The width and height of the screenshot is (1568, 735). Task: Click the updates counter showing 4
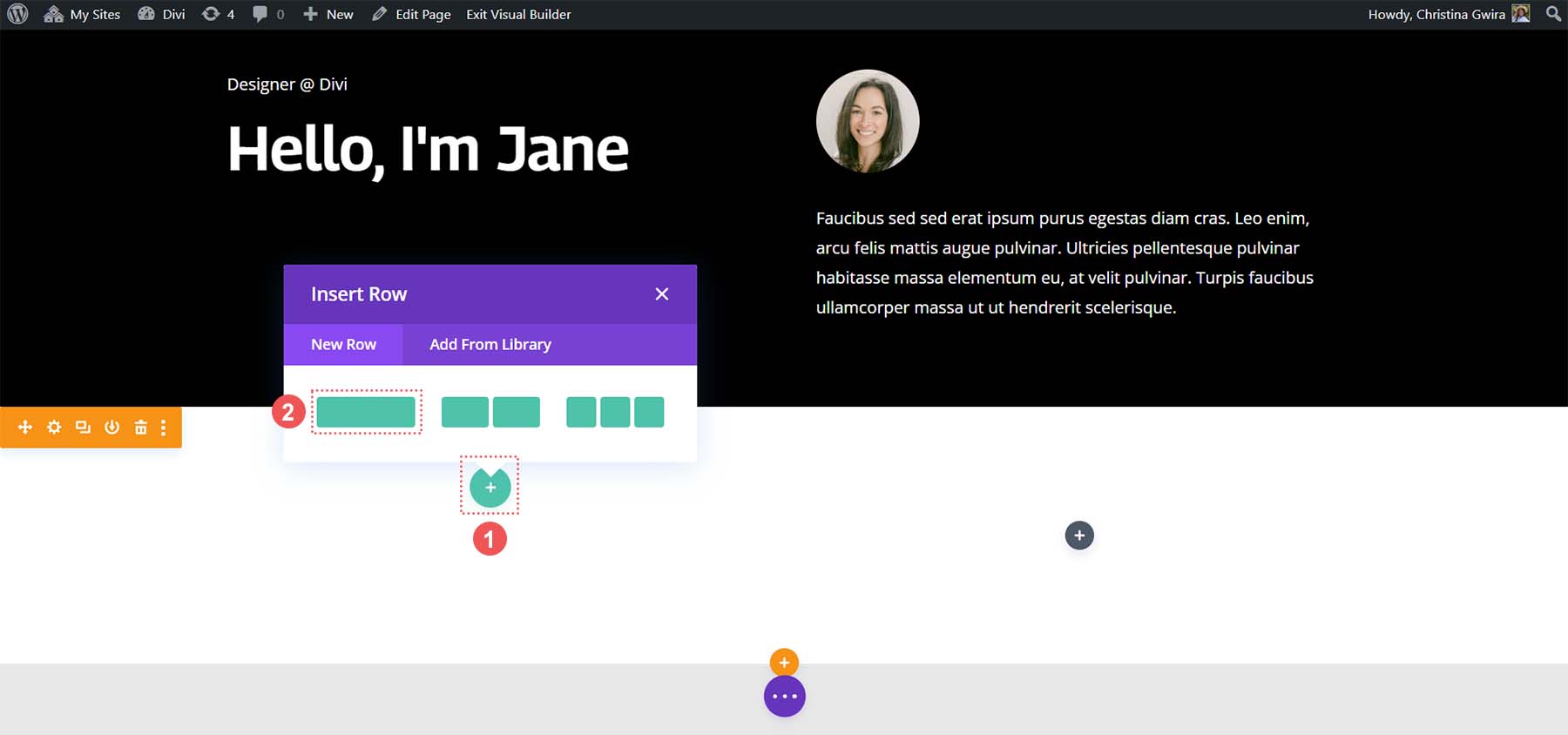(218, 14)
